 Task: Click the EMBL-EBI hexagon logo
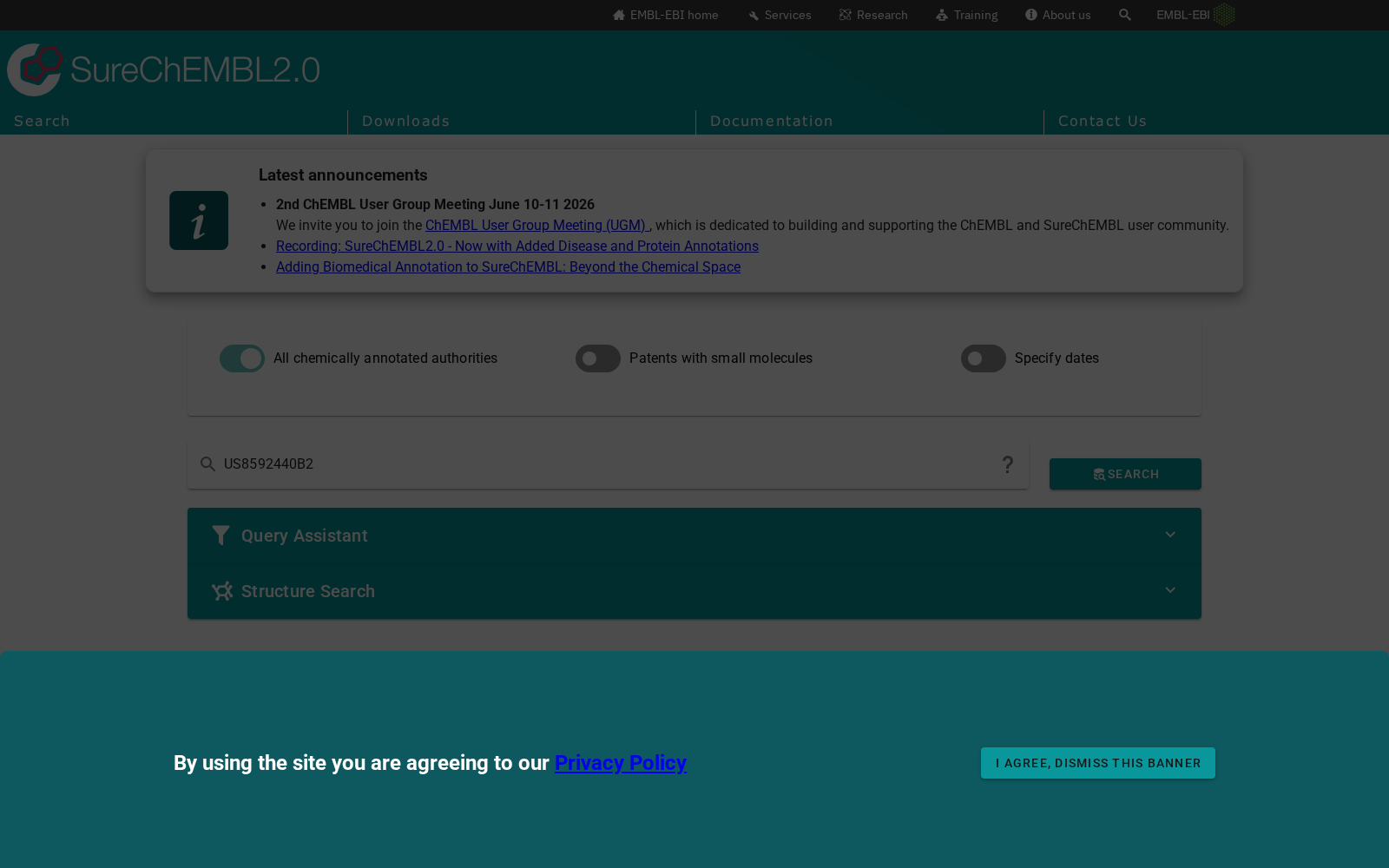pos(1224,15)
